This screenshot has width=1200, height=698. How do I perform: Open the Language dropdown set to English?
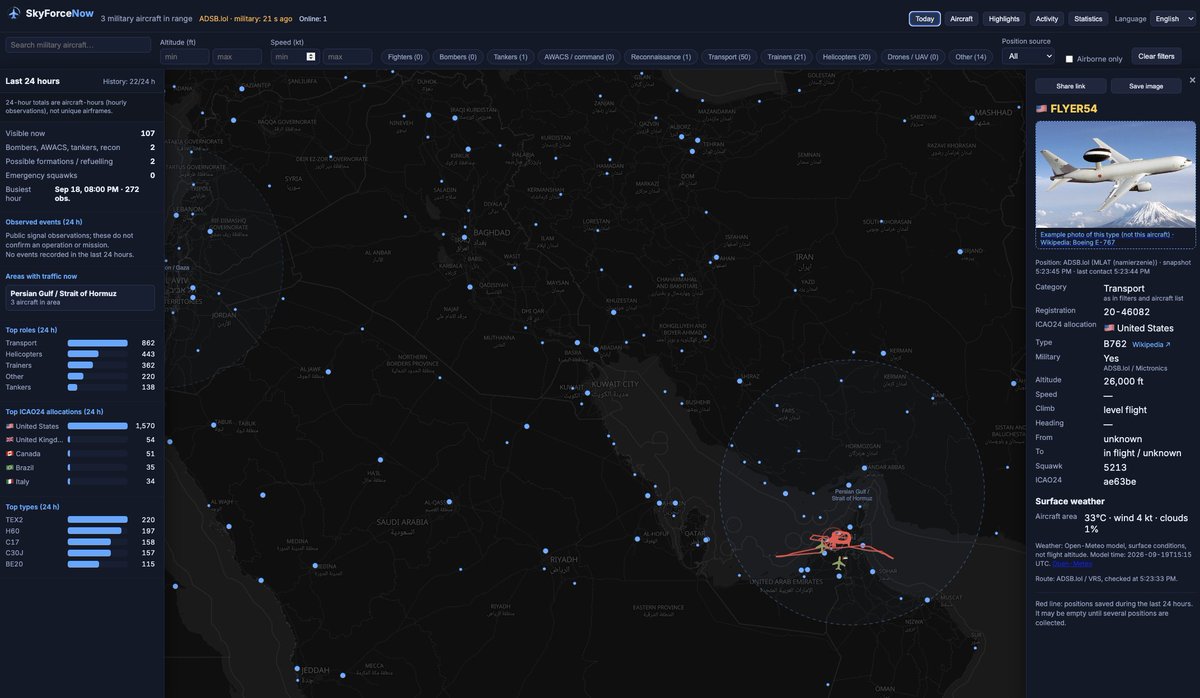pos(1173,18)
